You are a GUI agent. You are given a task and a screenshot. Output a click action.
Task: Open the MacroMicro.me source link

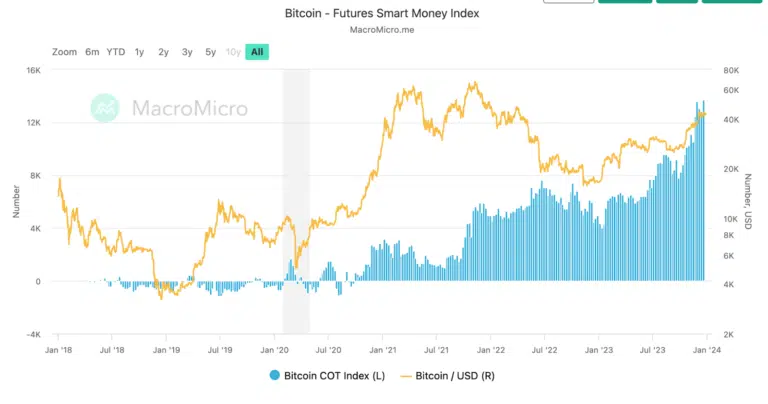coord(384,30)
